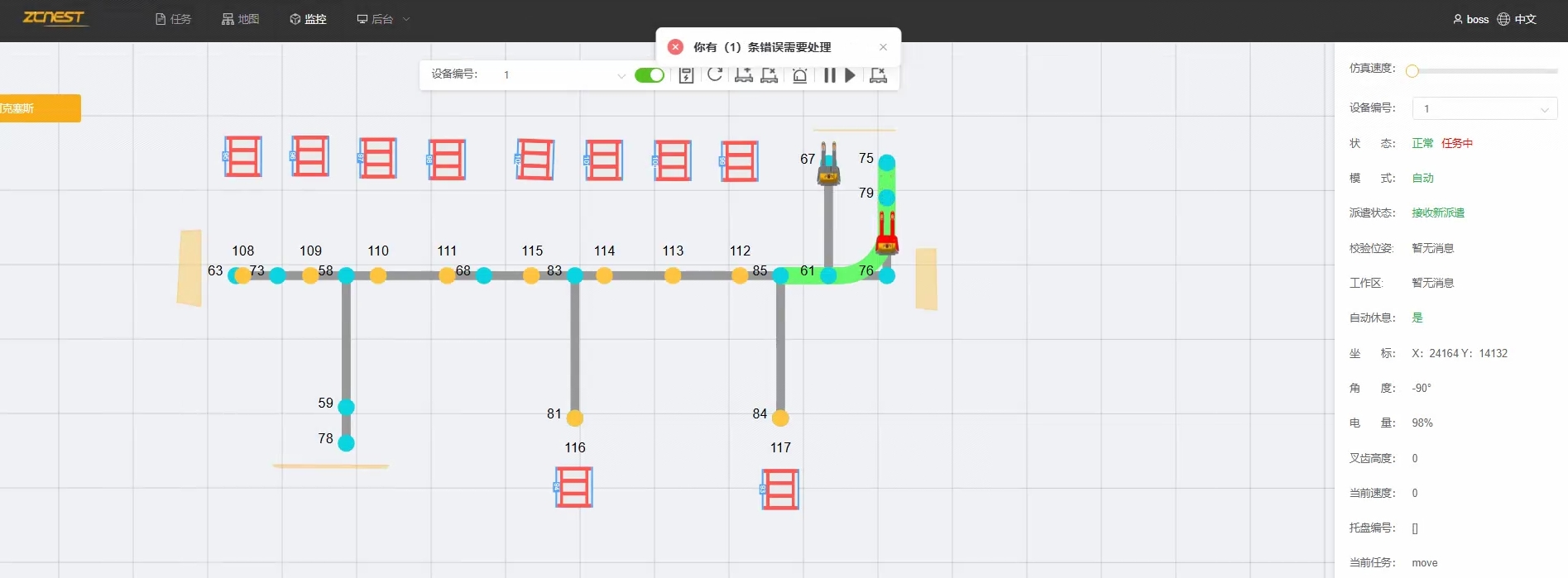Click shelf rack below node 116
This screenshot has height=578, width=1568.
point(573,487)
